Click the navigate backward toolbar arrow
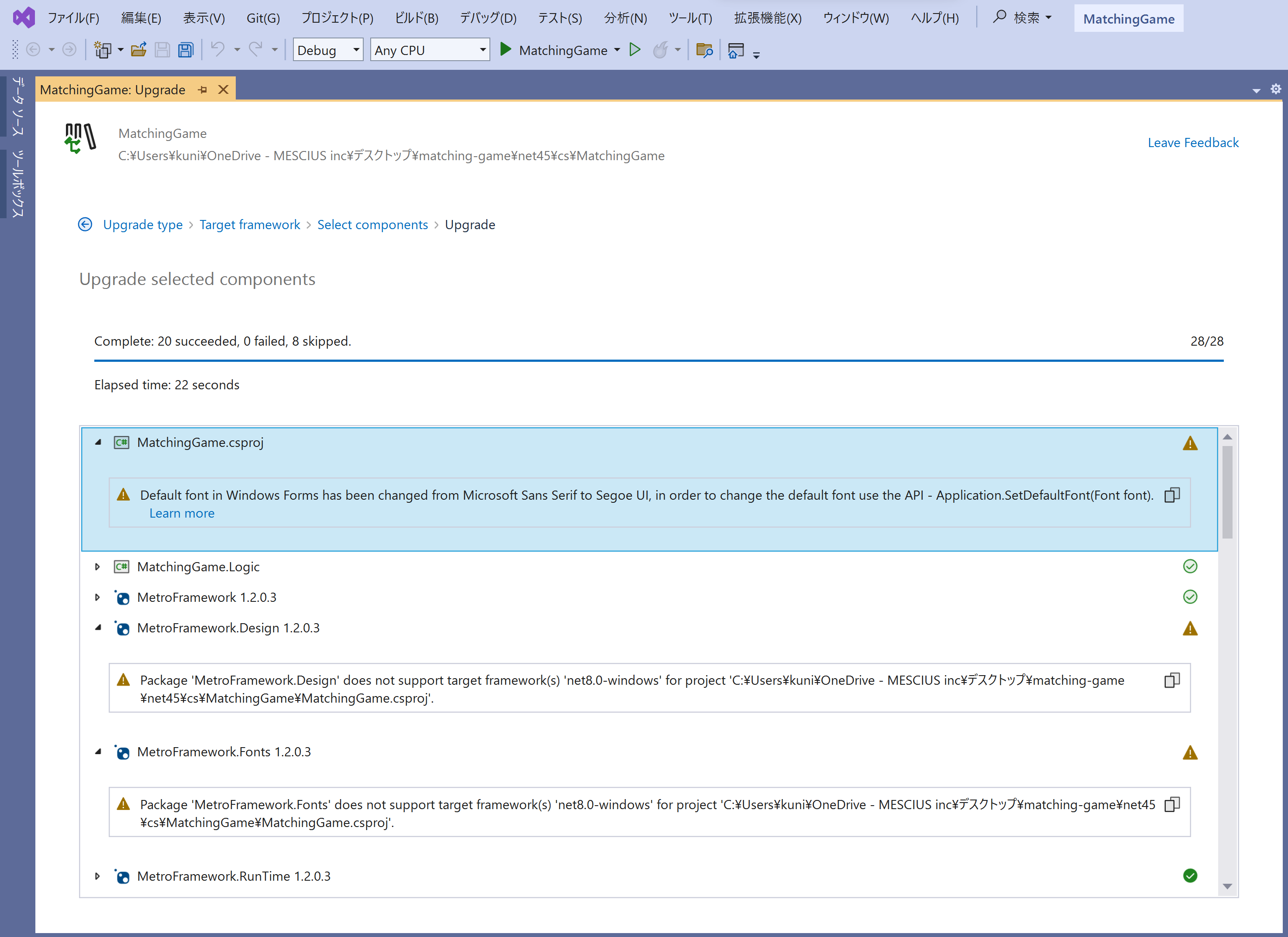The image size is (1288, 937). pyautogui.click(x=34, y=50)
